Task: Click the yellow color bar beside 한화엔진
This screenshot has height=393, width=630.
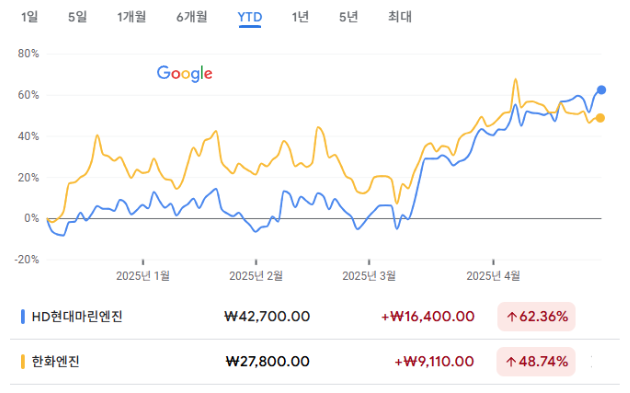Action: (x=23, y=362)
